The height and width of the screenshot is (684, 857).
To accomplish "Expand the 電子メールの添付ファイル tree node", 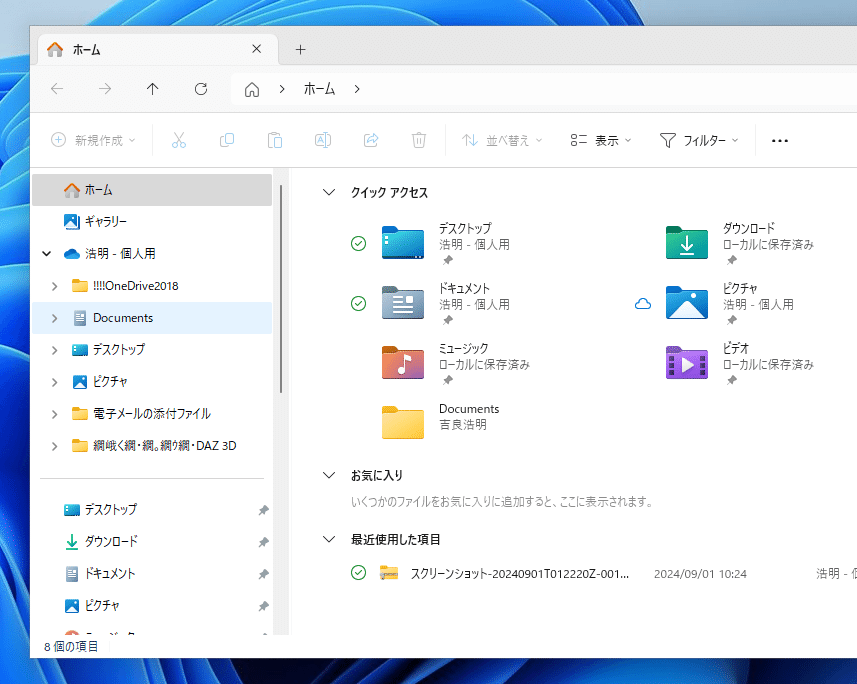I will [55, 414].
